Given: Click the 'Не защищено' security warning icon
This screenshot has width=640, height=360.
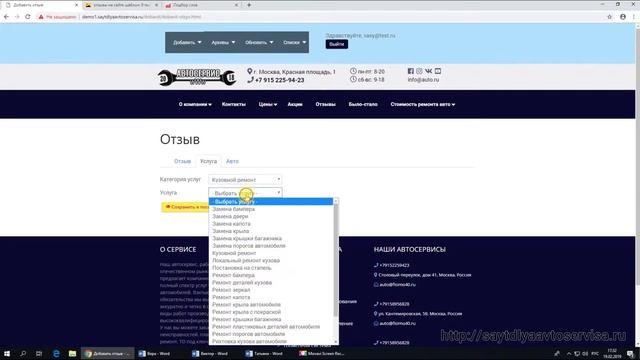Looking at the screenshot, I should [x=41, y=17].
